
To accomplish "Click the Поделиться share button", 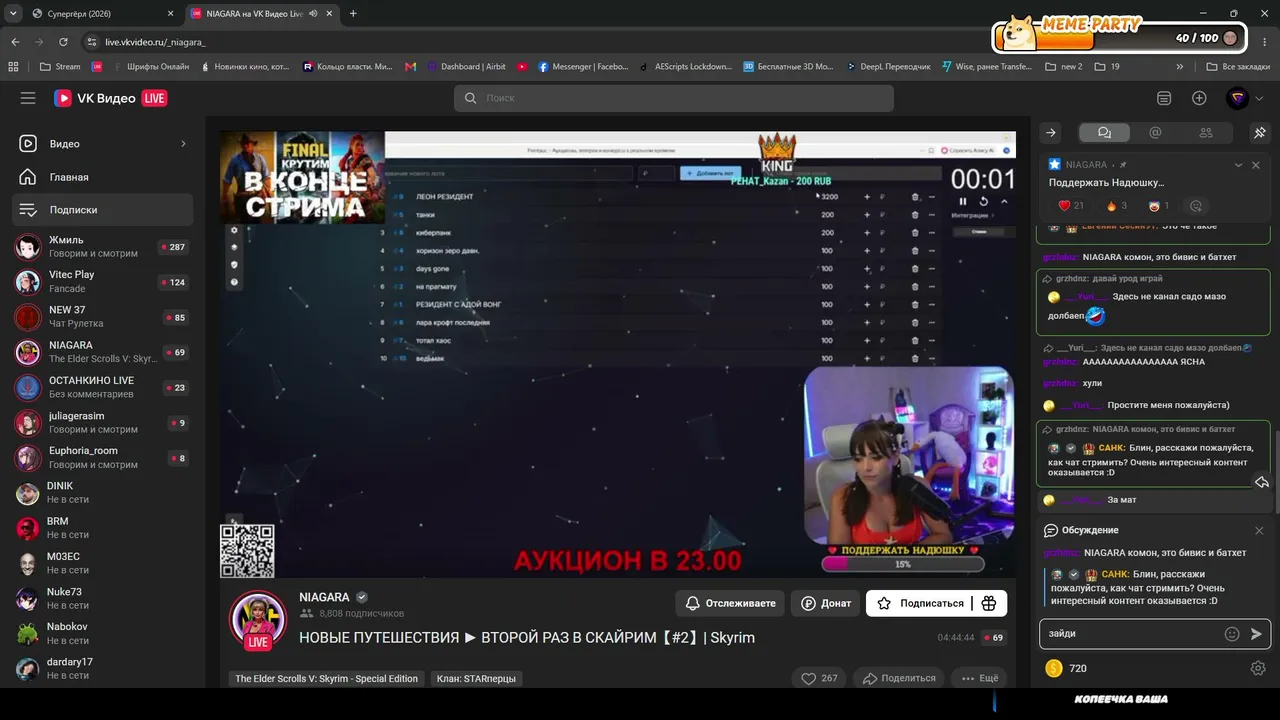I will tap(899, 678).
